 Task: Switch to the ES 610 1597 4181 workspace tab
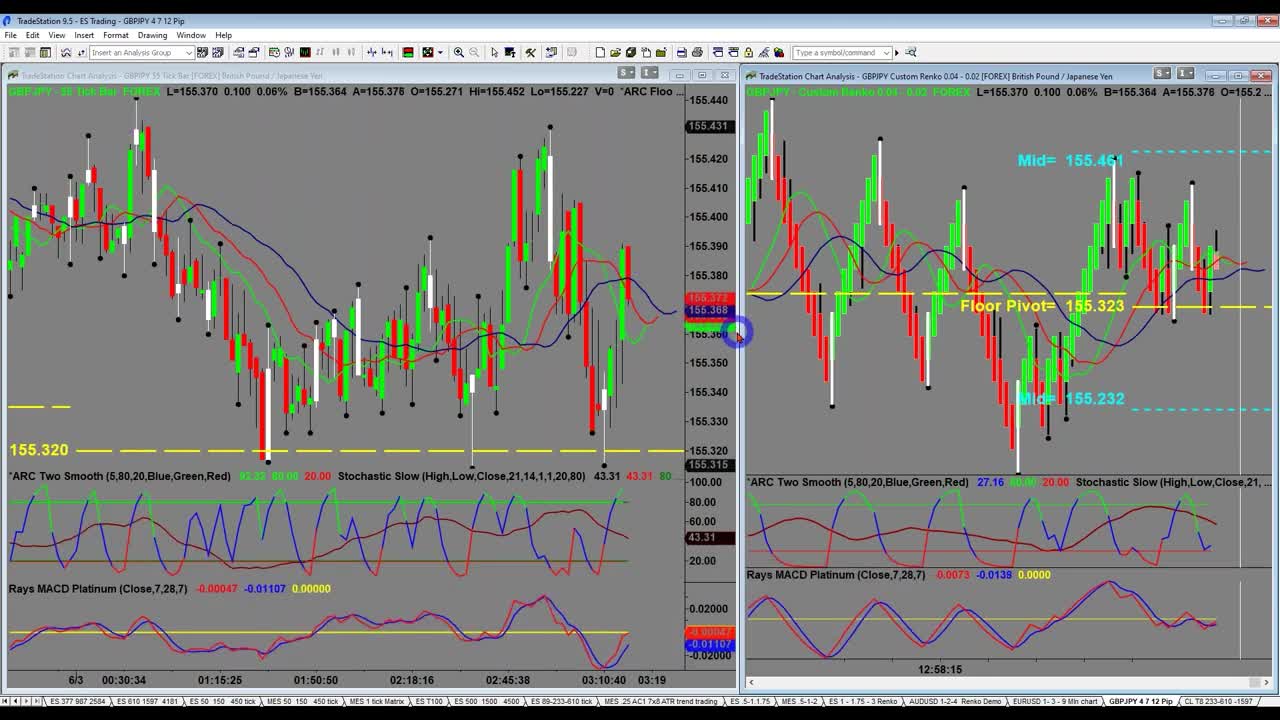click(x=147, y=701)
